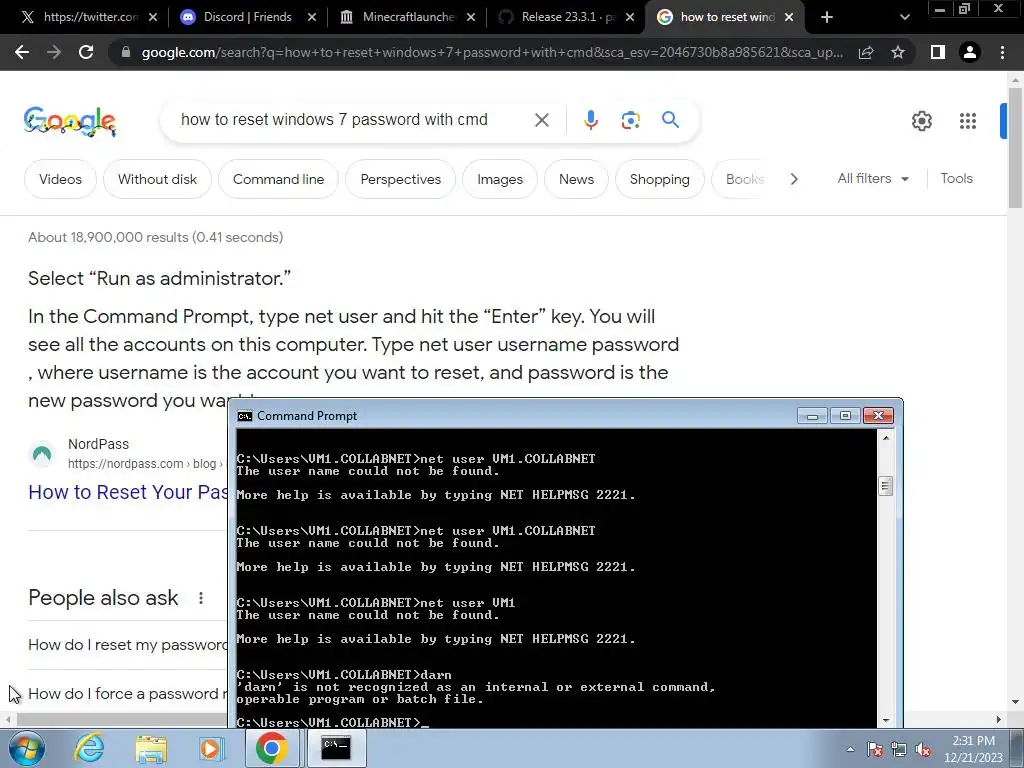Open the Chrome three-dot menu

[1002, 52]
